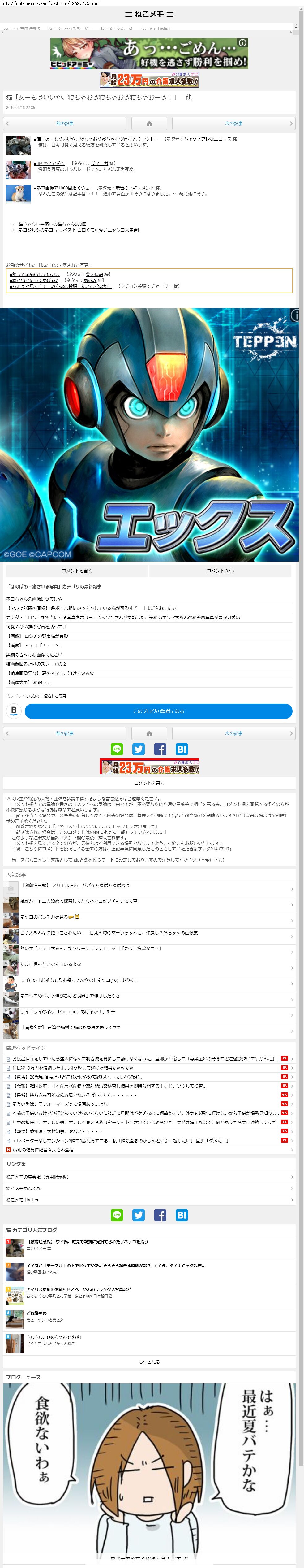The image size is (304, 1568).
Task: Click info icon on the TEPPEN ad
Action: [295, 315]
